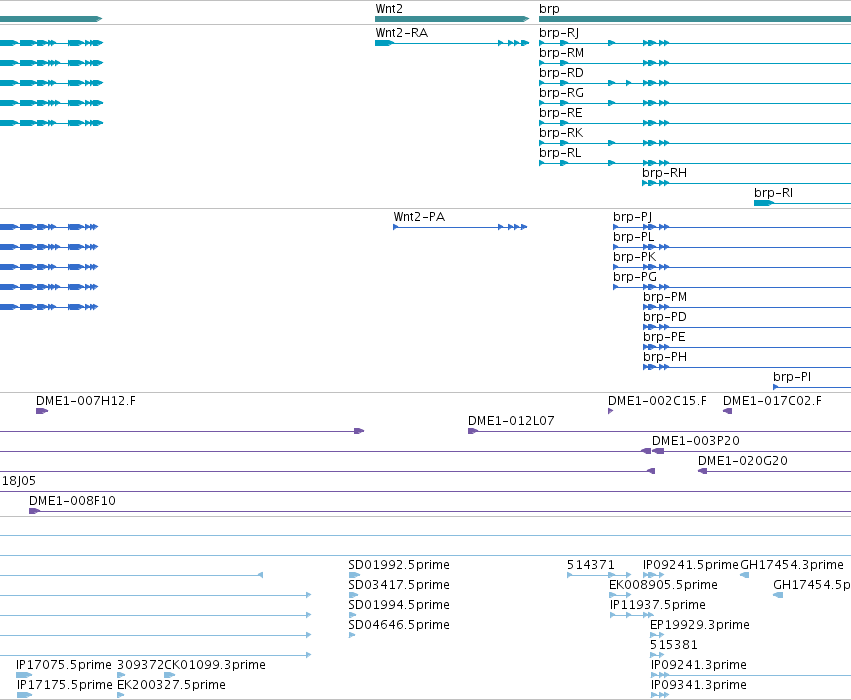This screenshot has height=700, width=851.
Task: Select EST SD03417.5prime
Action: 399,585
